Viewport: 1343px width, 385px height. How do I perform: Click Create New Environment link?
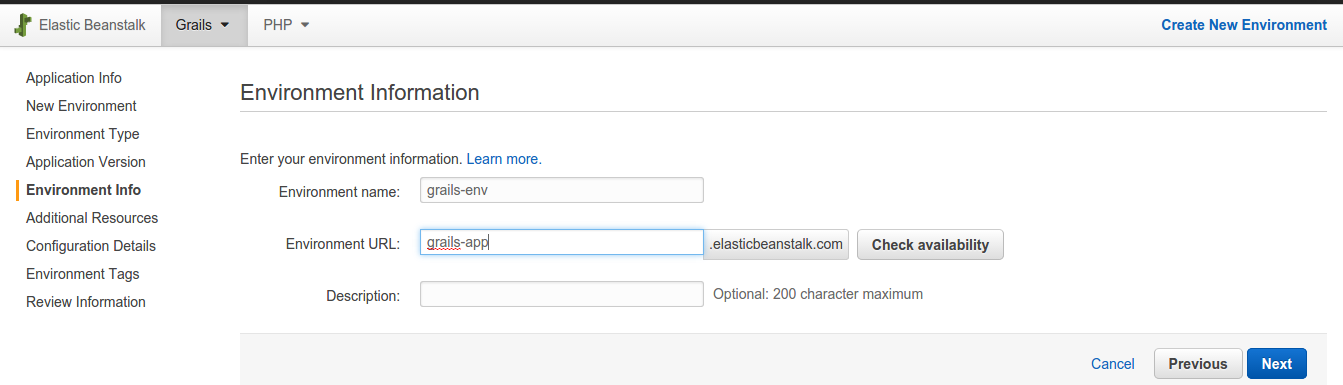(1244, 25)
